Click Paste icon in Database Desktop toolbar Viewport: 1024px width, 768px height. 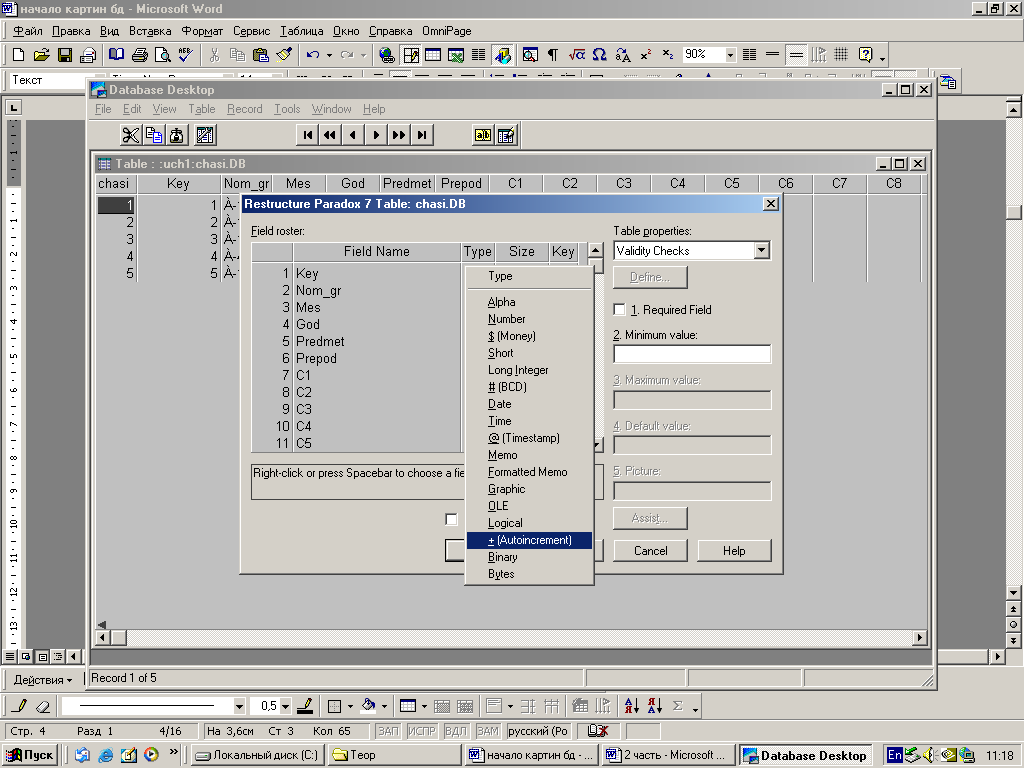pos(177,135)
